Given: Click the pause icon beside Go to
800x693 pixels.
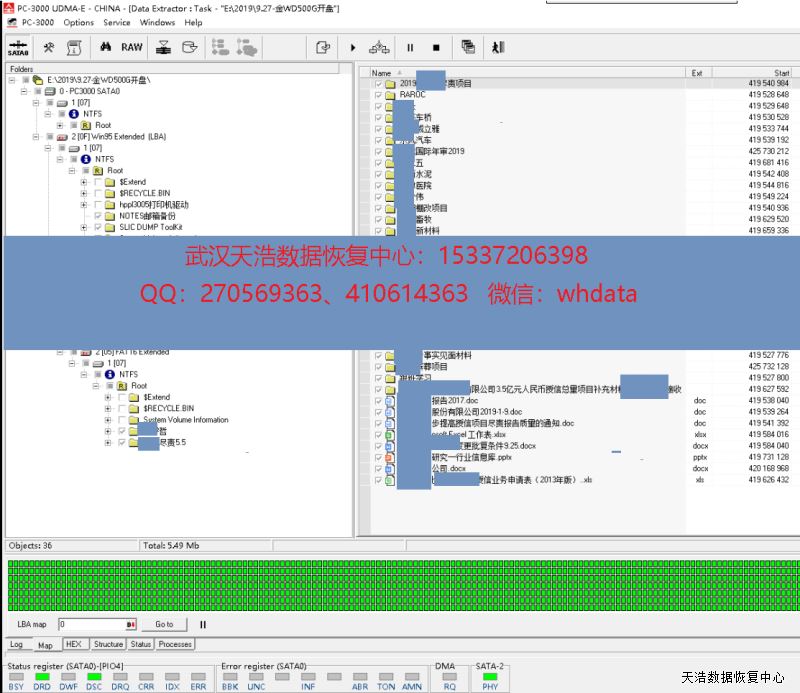Looking at the screenshot, I should click(x=203, y=624).
